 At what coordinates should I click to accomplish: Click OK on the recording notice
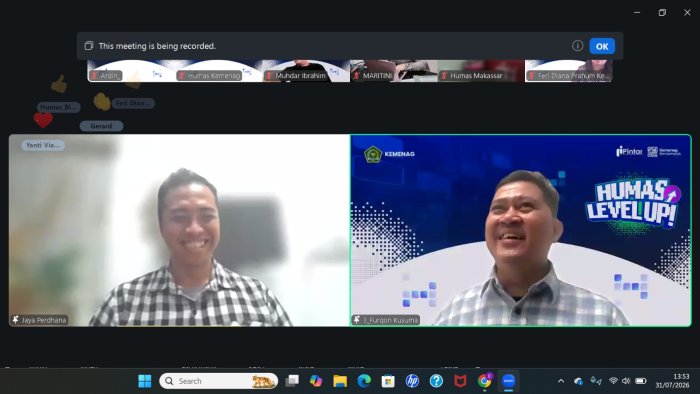coord(602,46)
